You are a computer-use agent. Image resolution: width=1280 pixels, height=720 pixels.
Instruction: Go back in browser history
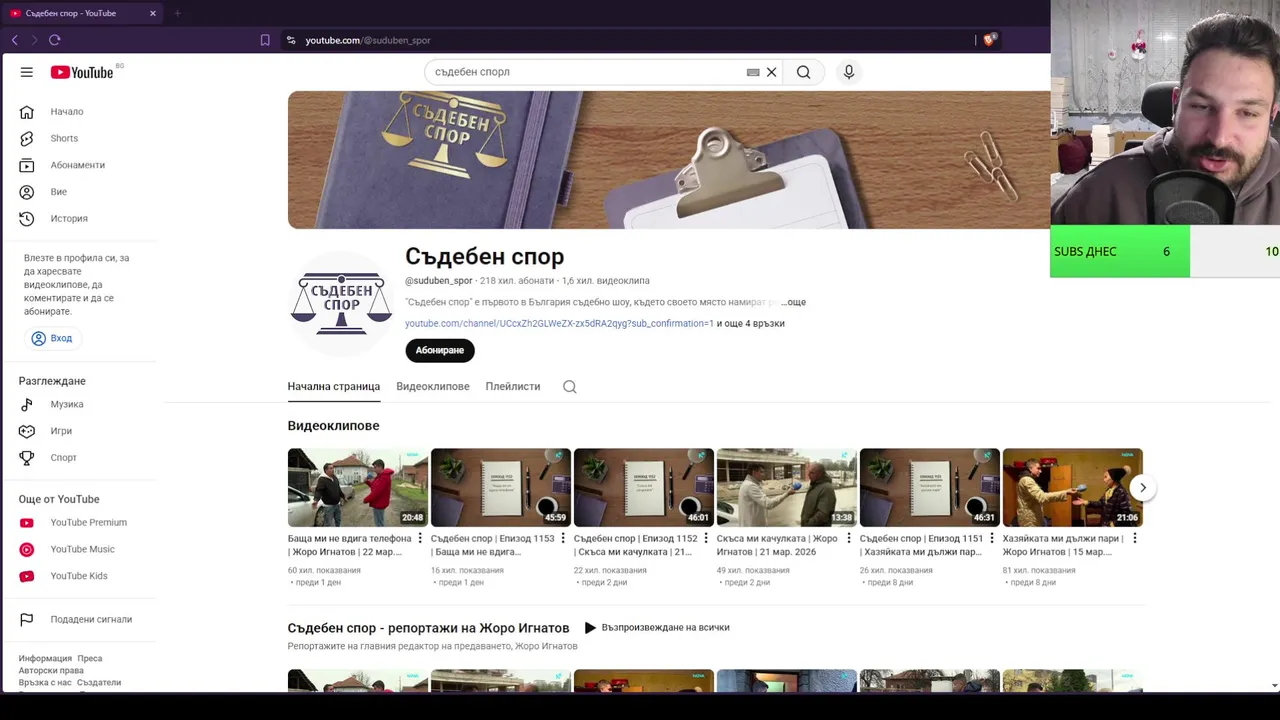(14, 40)
